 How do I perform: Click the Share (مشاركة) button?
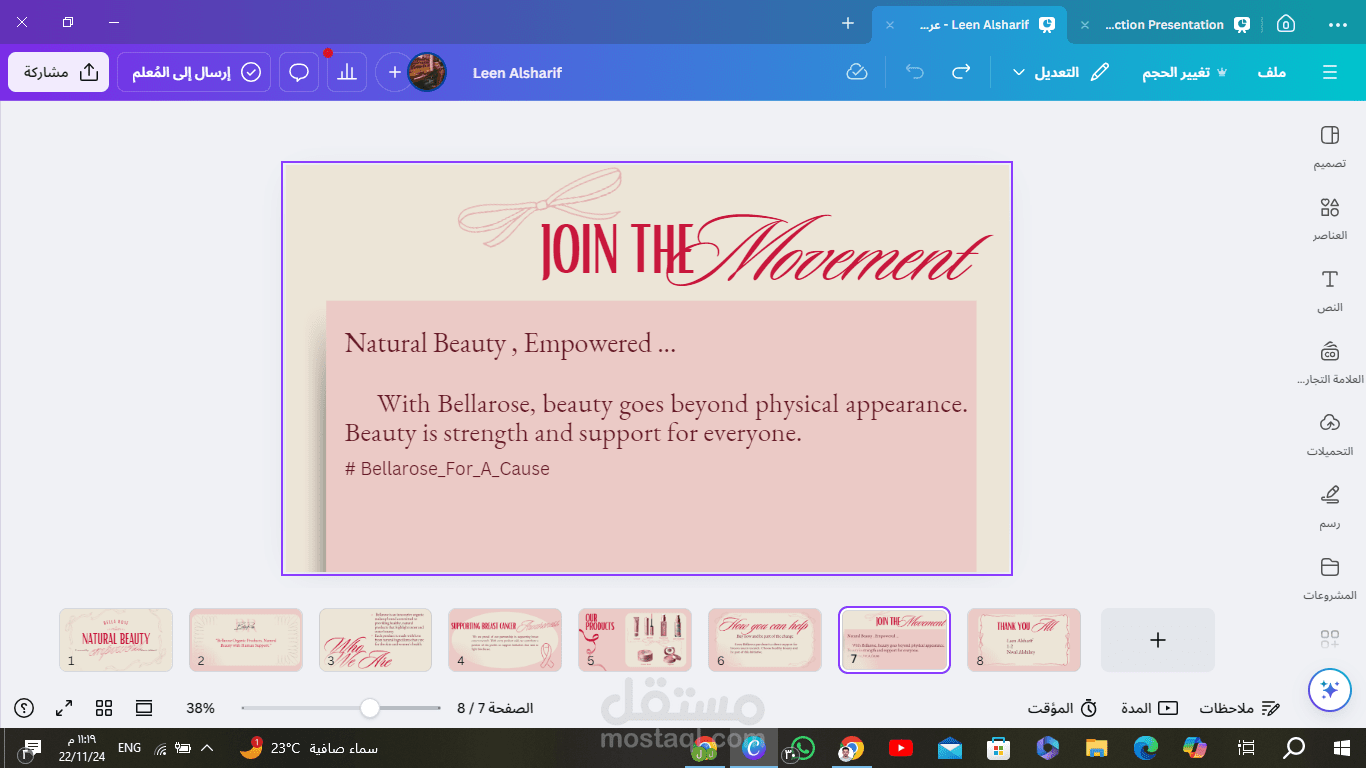click(59, 72)
